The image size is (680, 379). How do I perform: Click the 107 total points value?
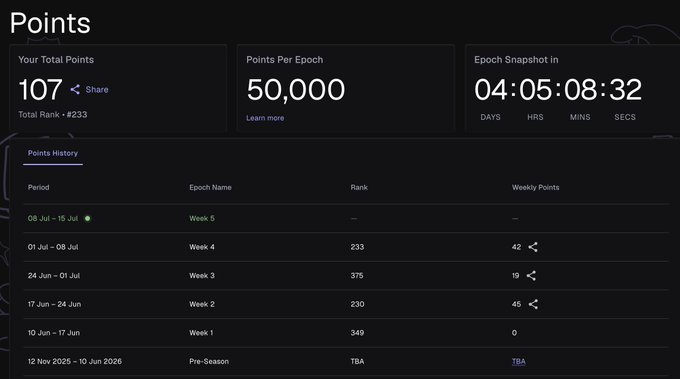[x=40, y=90]
